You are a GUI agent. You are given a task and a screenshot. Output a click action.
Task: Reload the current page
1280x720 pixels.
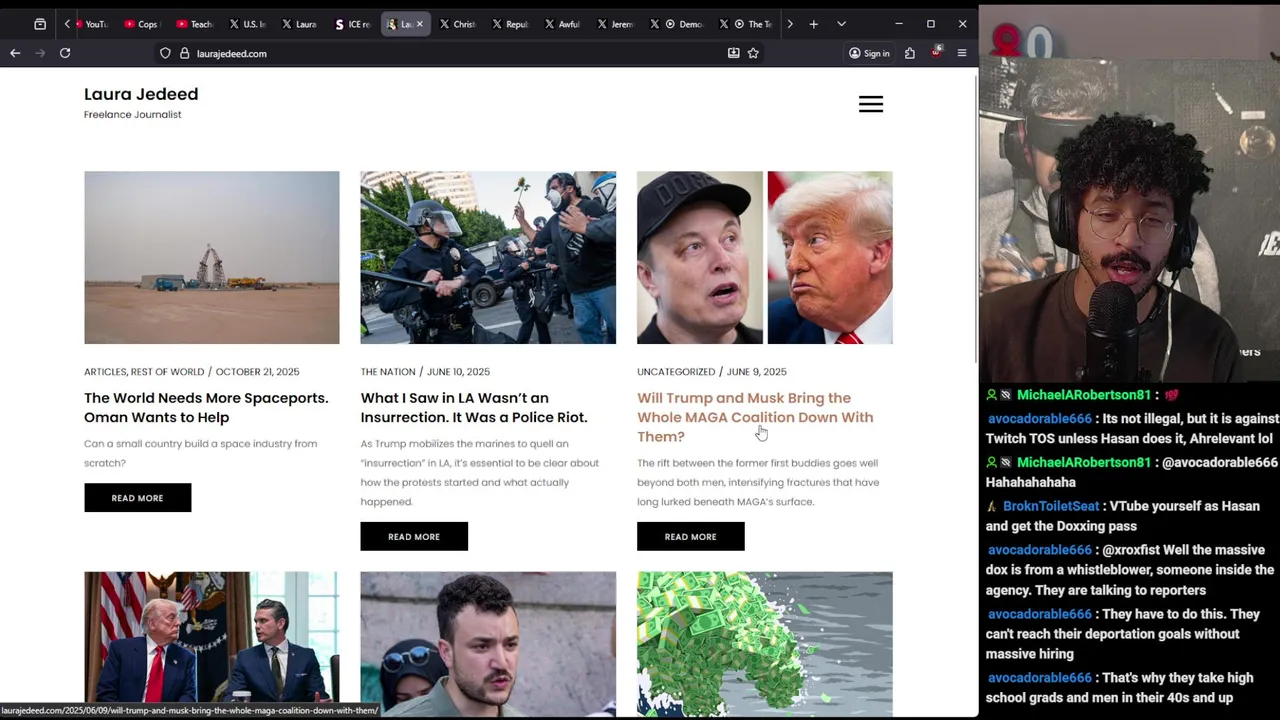click(65, 53)
